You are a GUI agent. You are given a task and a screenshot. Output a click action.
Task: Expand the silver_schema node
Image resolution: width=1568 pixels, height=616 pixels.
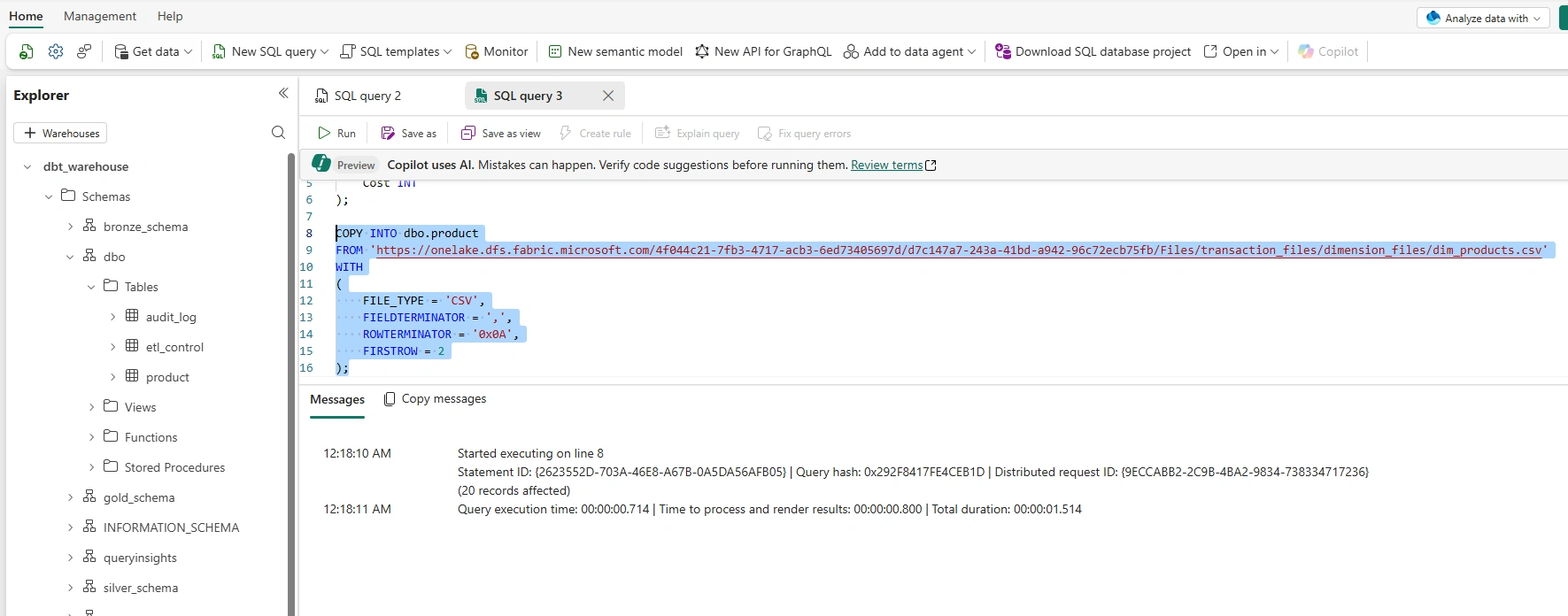coord(70,588)
